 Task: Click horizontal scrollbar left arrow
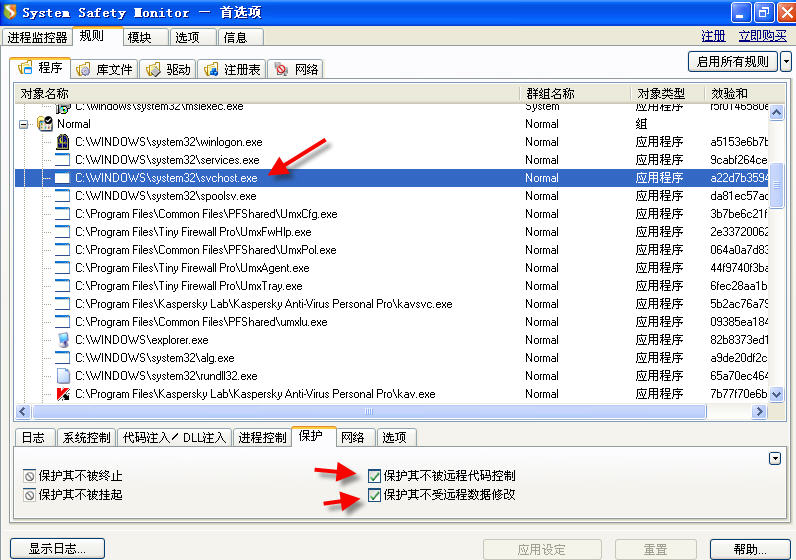[x=23, y=411]
